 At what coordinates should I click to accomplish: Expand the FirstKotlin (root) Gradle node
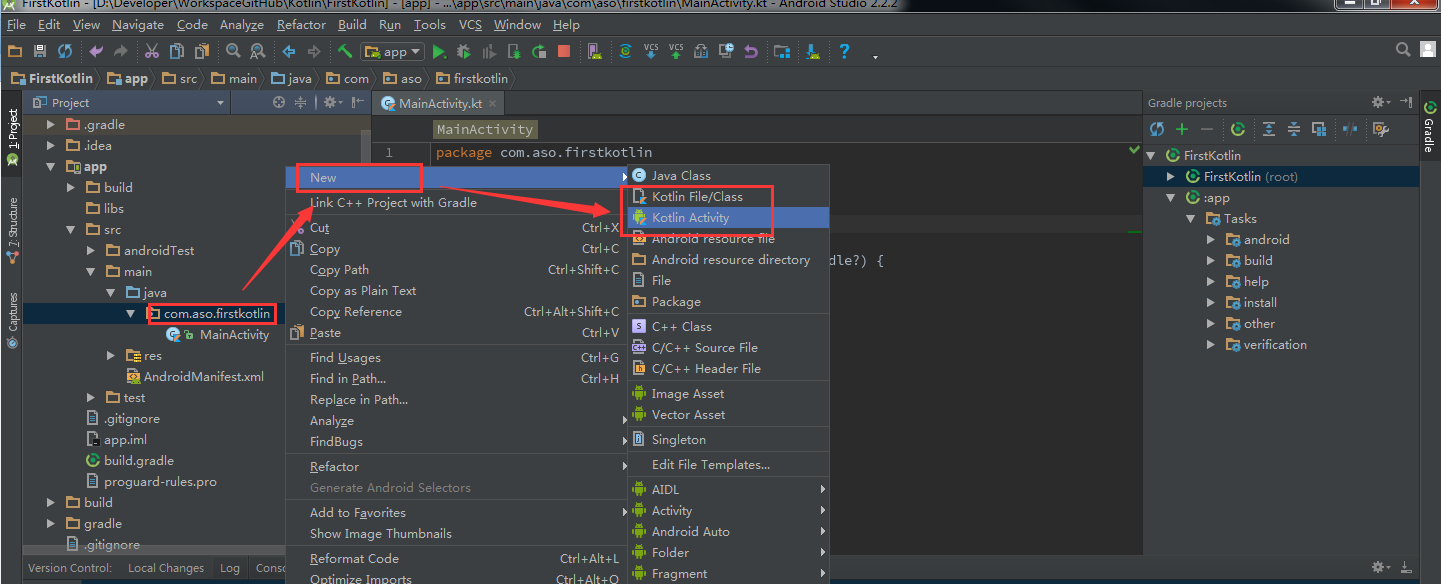[x=1171, y=177]
